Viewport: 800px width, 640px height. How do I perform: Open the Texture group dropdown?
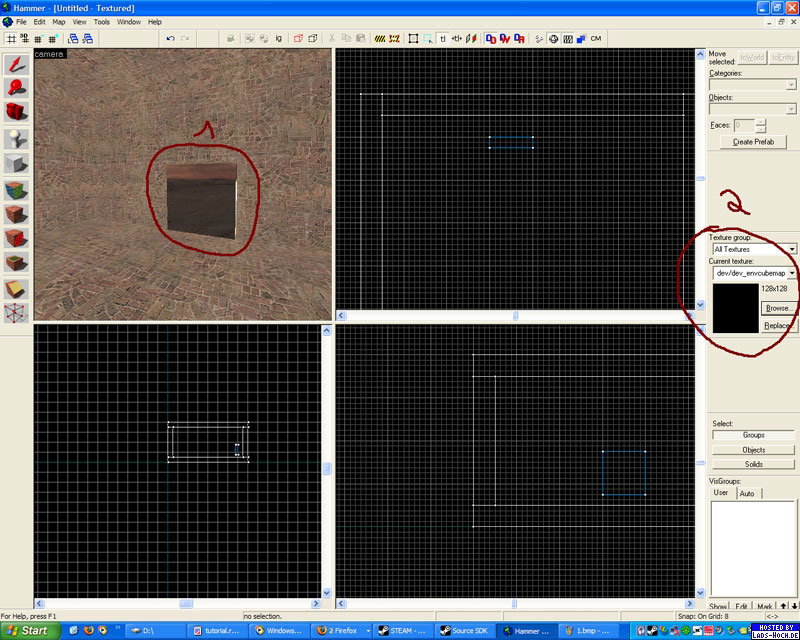(755, 249)
